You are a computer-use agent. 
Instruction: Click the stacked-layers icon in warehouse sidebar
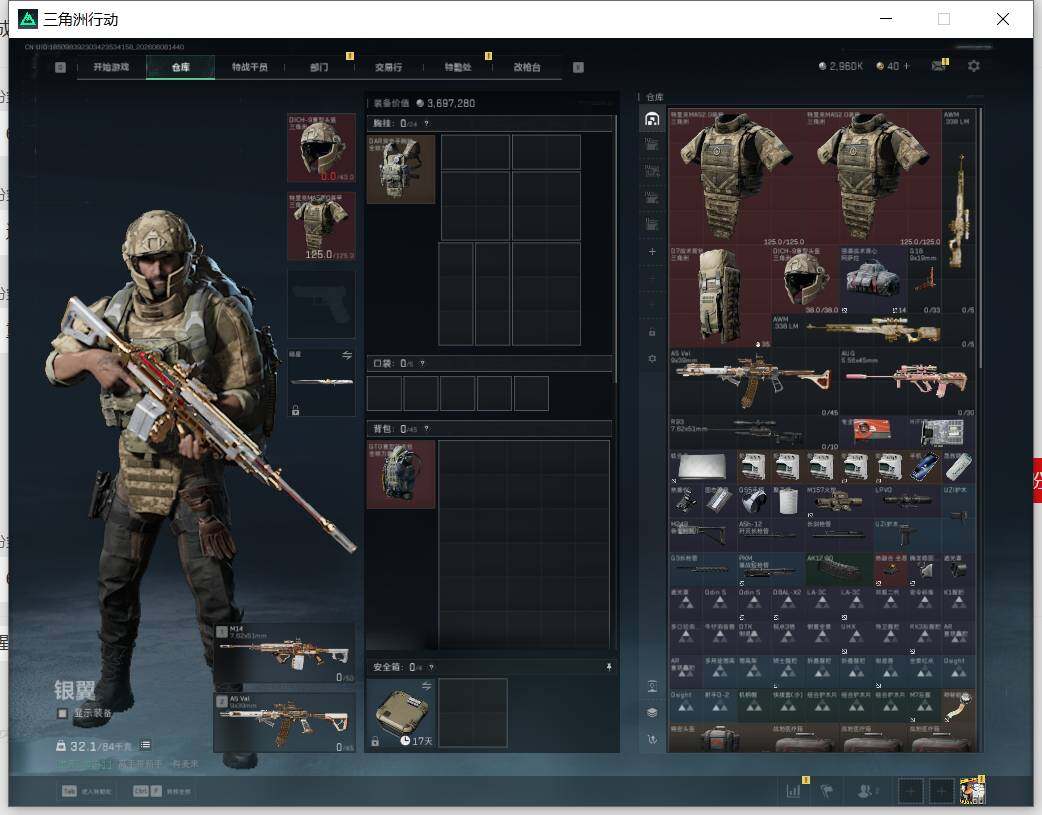coord(652,713)
